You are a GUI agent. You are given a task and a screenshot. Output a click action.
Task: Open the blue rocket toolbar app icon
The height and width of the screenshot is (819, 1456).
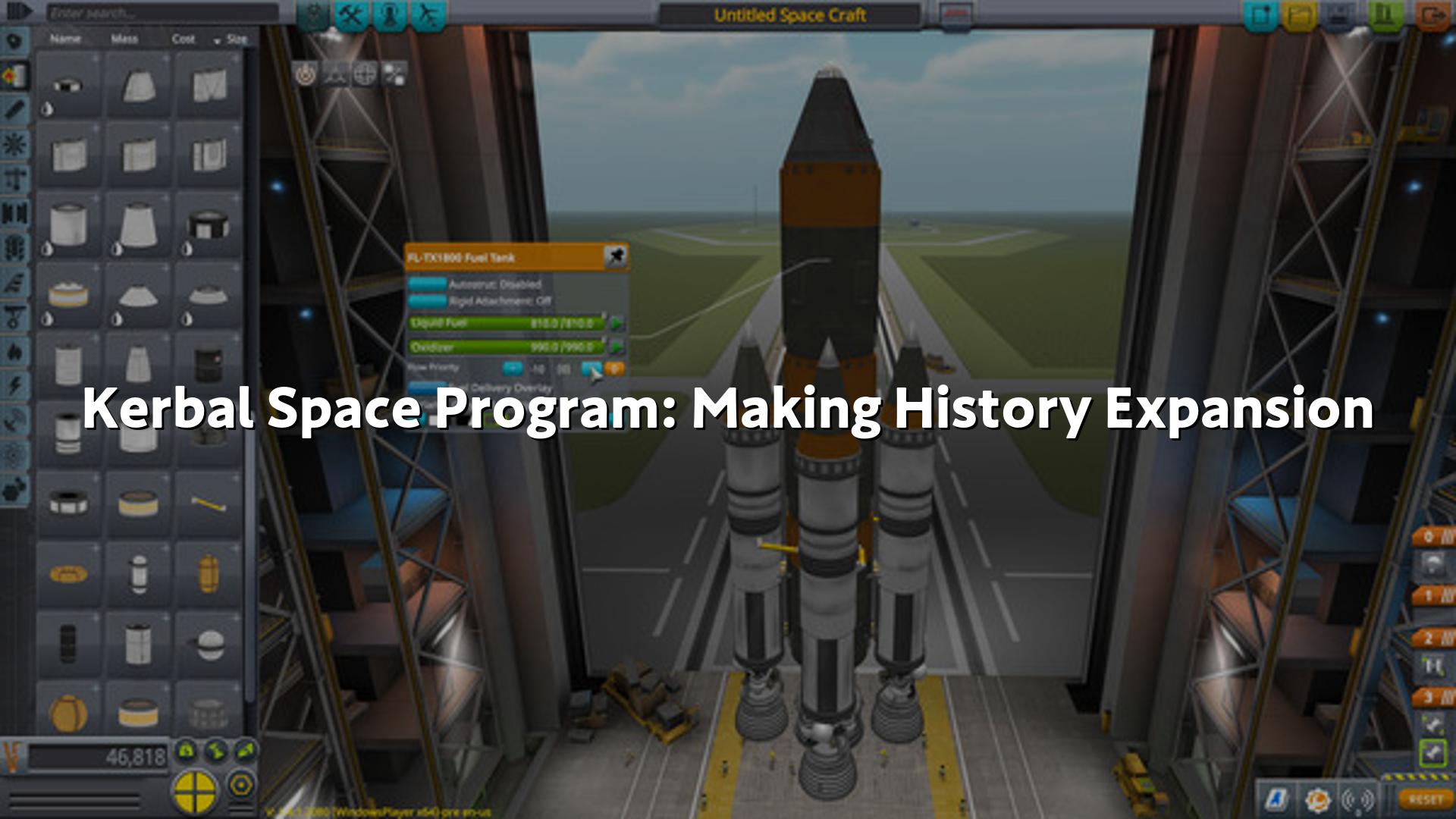point(1276,799)
